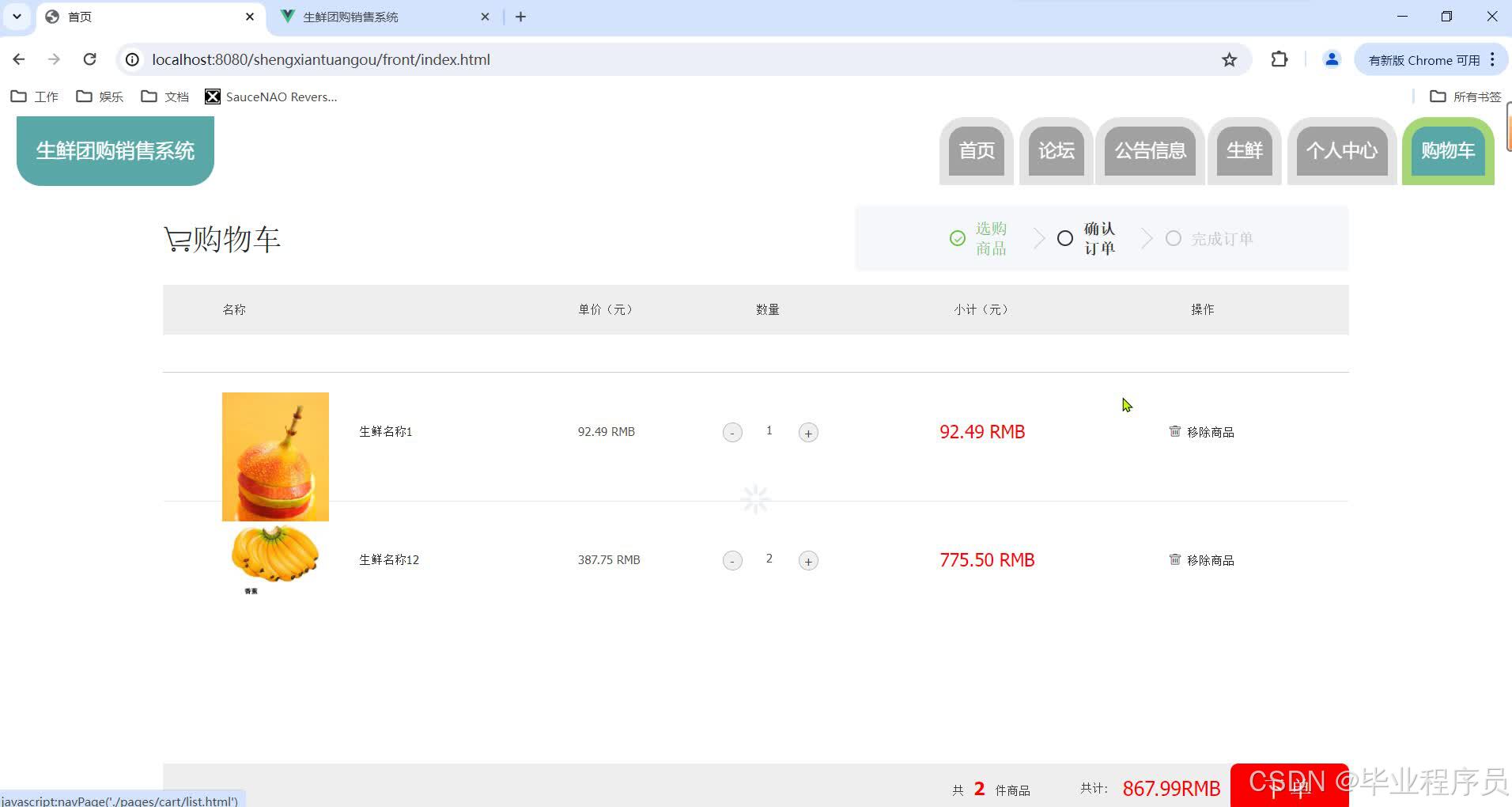The width and height of the screenshot is (1512, 807).
Task: Click the product name 生鲜名称1
Action: tap(386, 431)
